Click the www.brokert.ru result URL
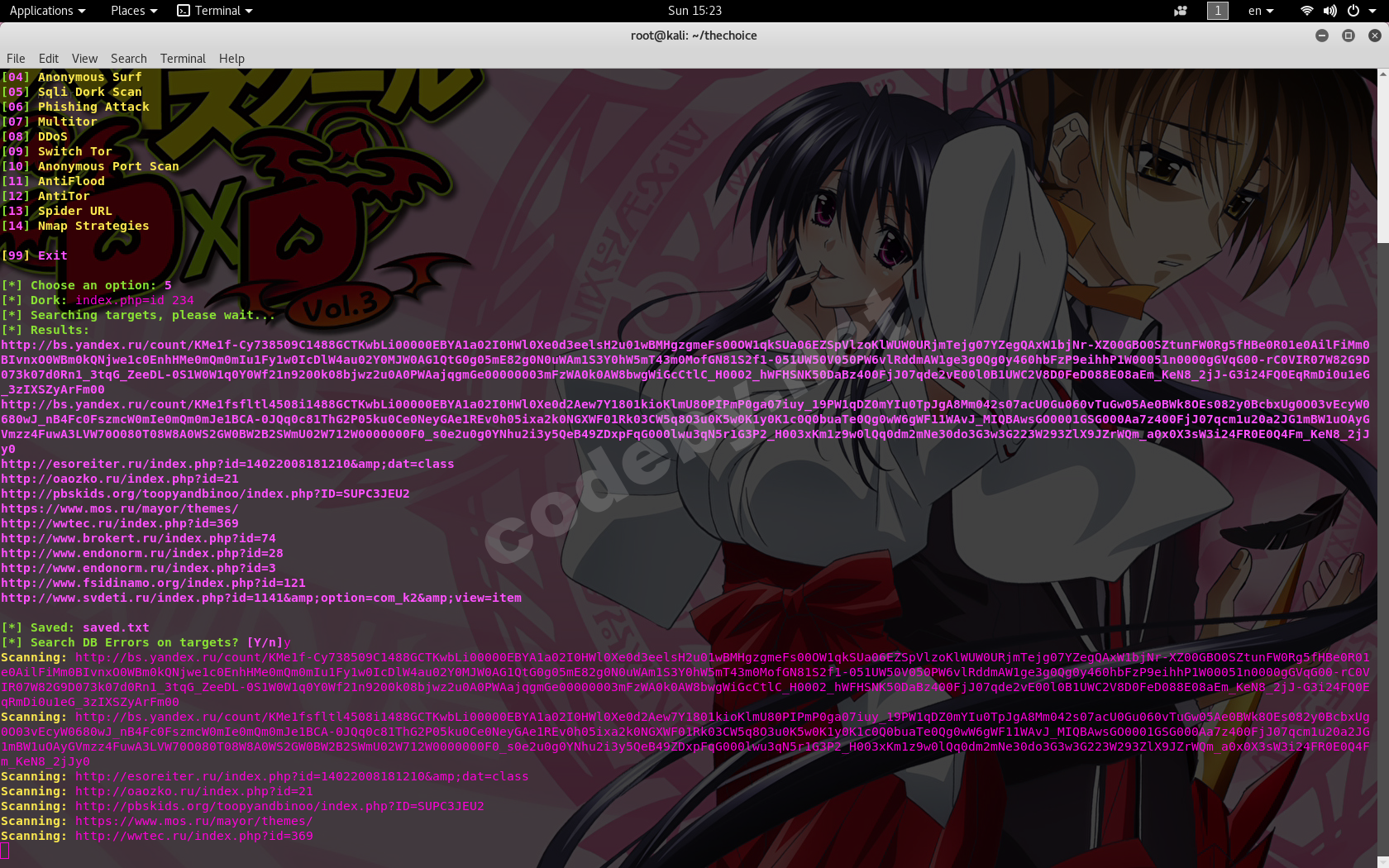The height and width of the screenshot is (868, 1389). pyautogui.click(x=139, y=538)
